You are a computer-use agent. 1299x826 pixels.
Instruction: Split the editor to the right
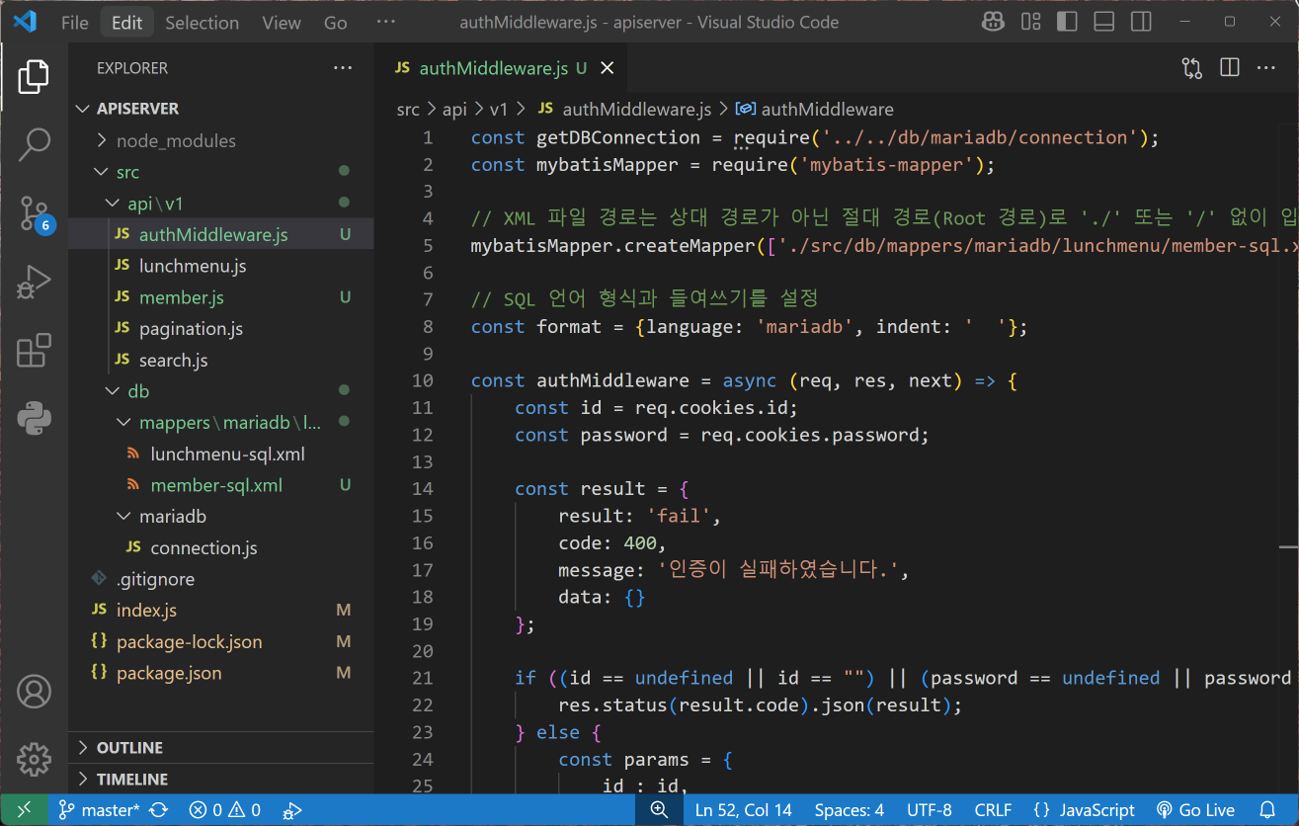point(1230,68)
